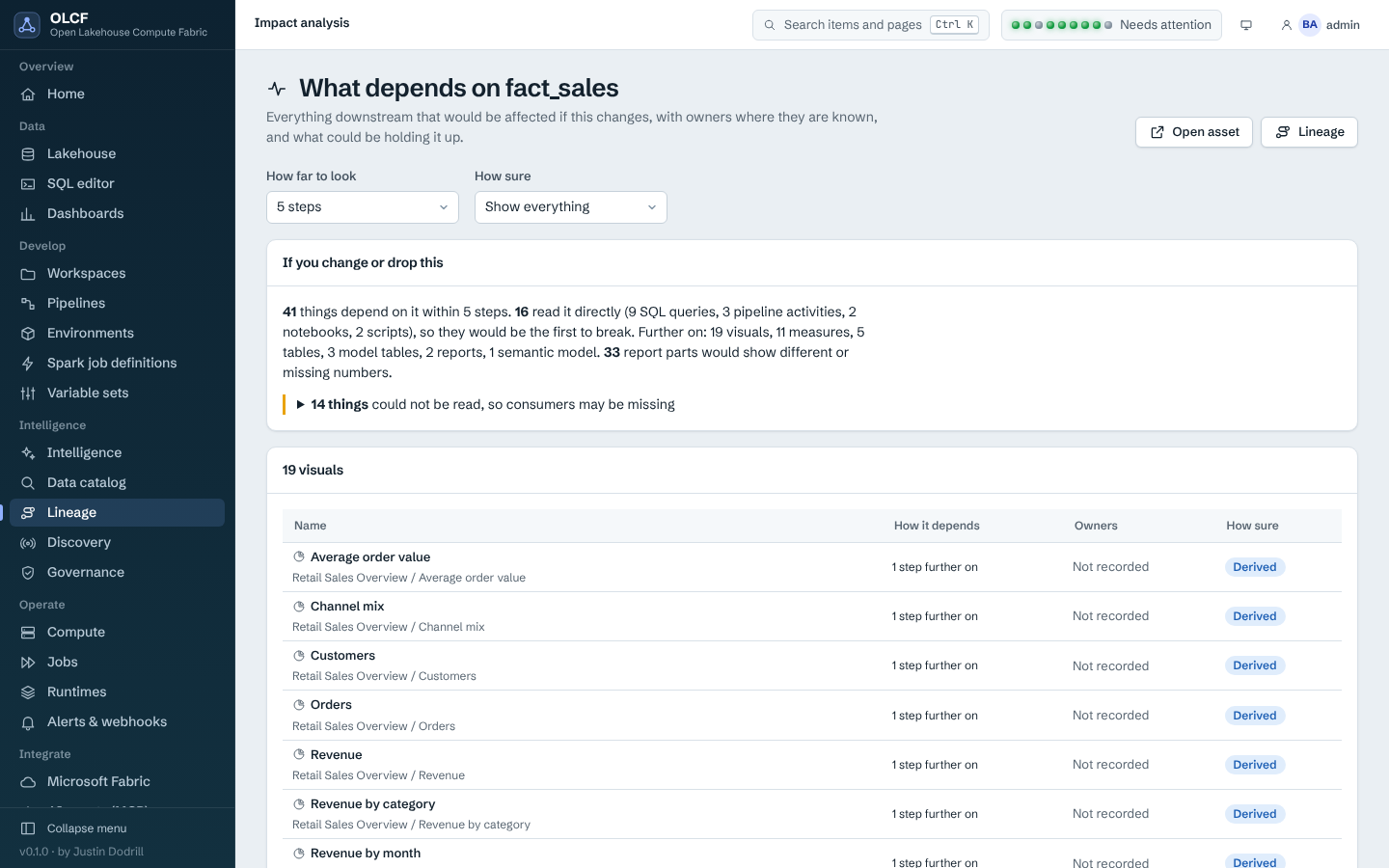Screen dimensions: 1389x868
Task: Go to Governance
Action: pyautogui.click(x=117, y=572)
